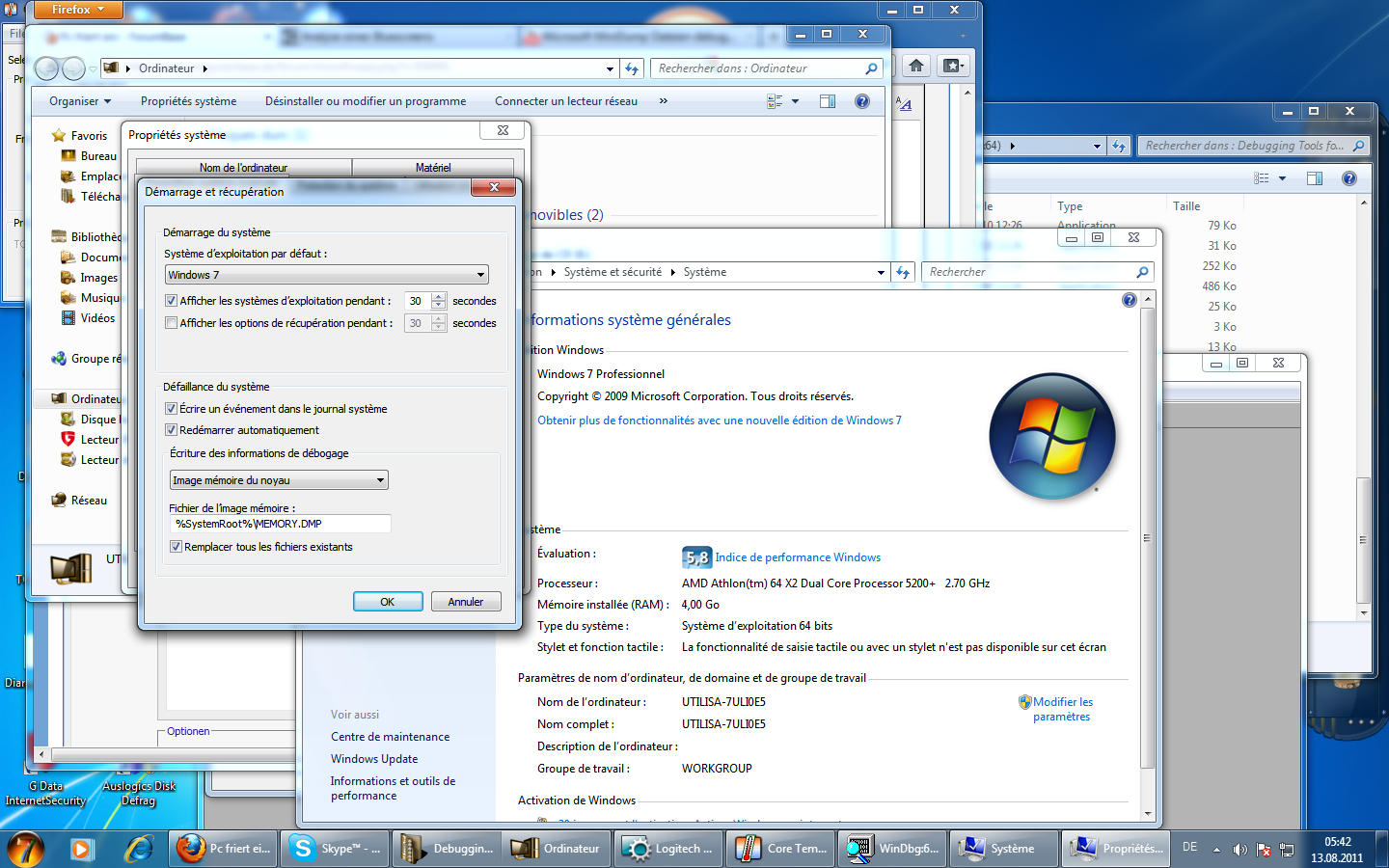Click 'Système et sécurité' breadcrumb

click(613, 272)
